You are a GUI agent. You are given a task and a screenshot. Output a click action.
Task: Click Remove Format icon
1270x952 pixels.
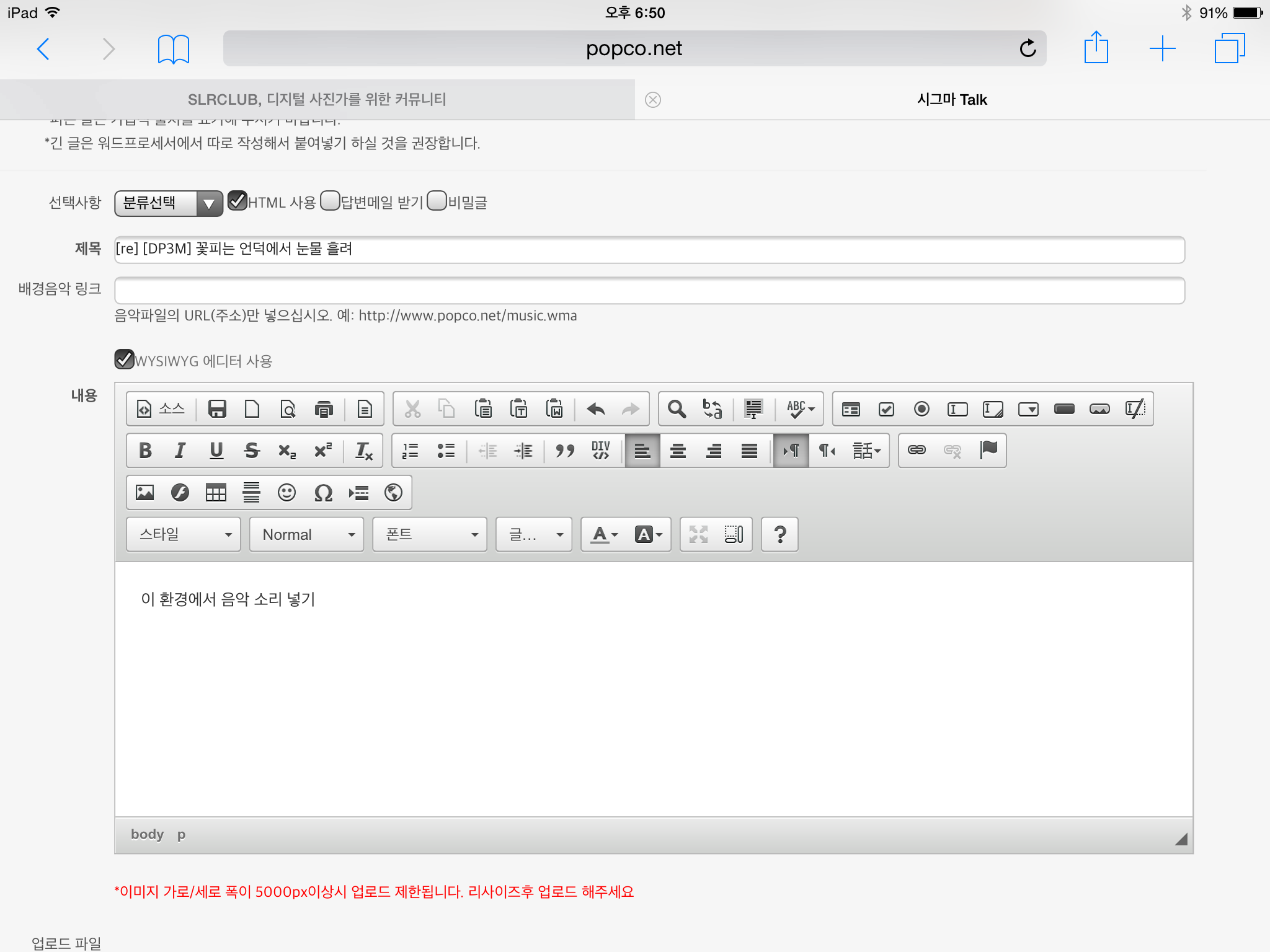coord(364,451)
